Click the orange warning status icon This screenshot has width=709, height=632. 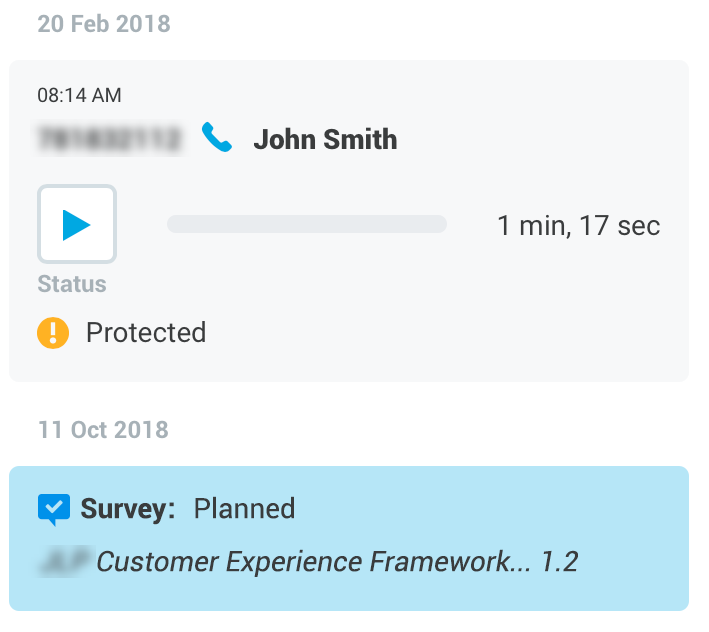[53, 332]
